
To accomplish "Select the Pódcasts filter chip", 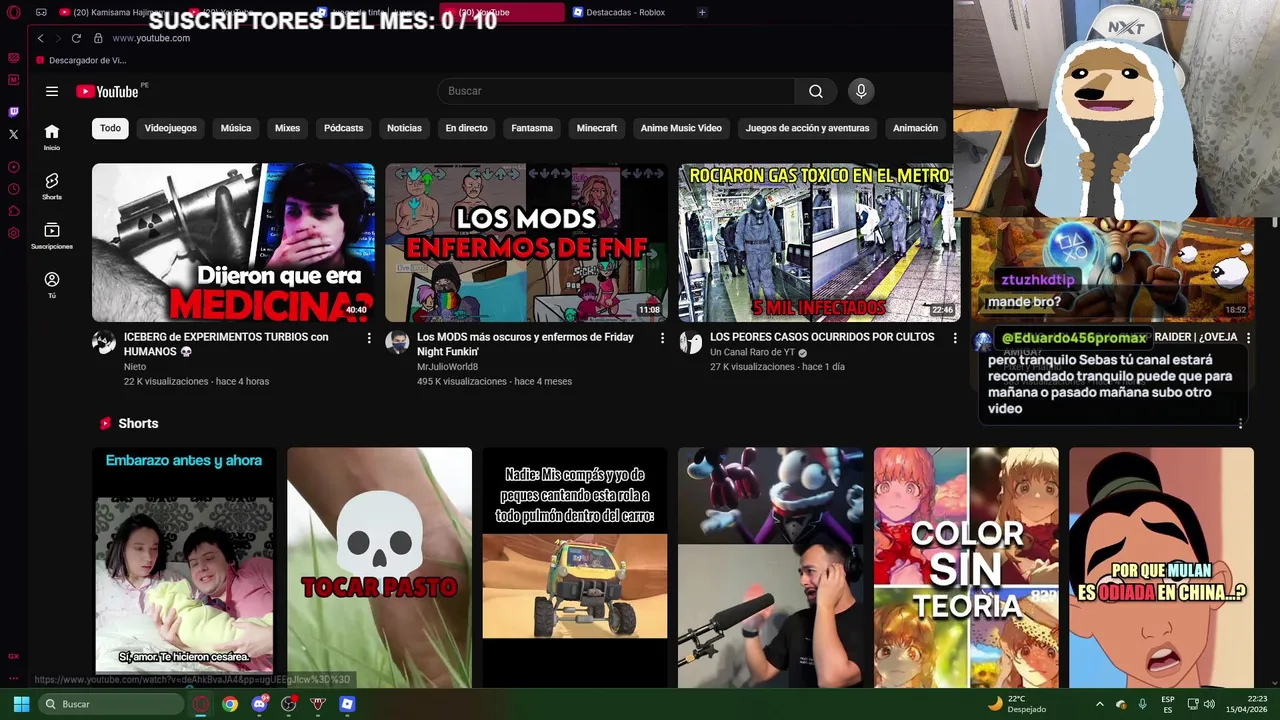I will pyautogui.click(x=343, y=128).
